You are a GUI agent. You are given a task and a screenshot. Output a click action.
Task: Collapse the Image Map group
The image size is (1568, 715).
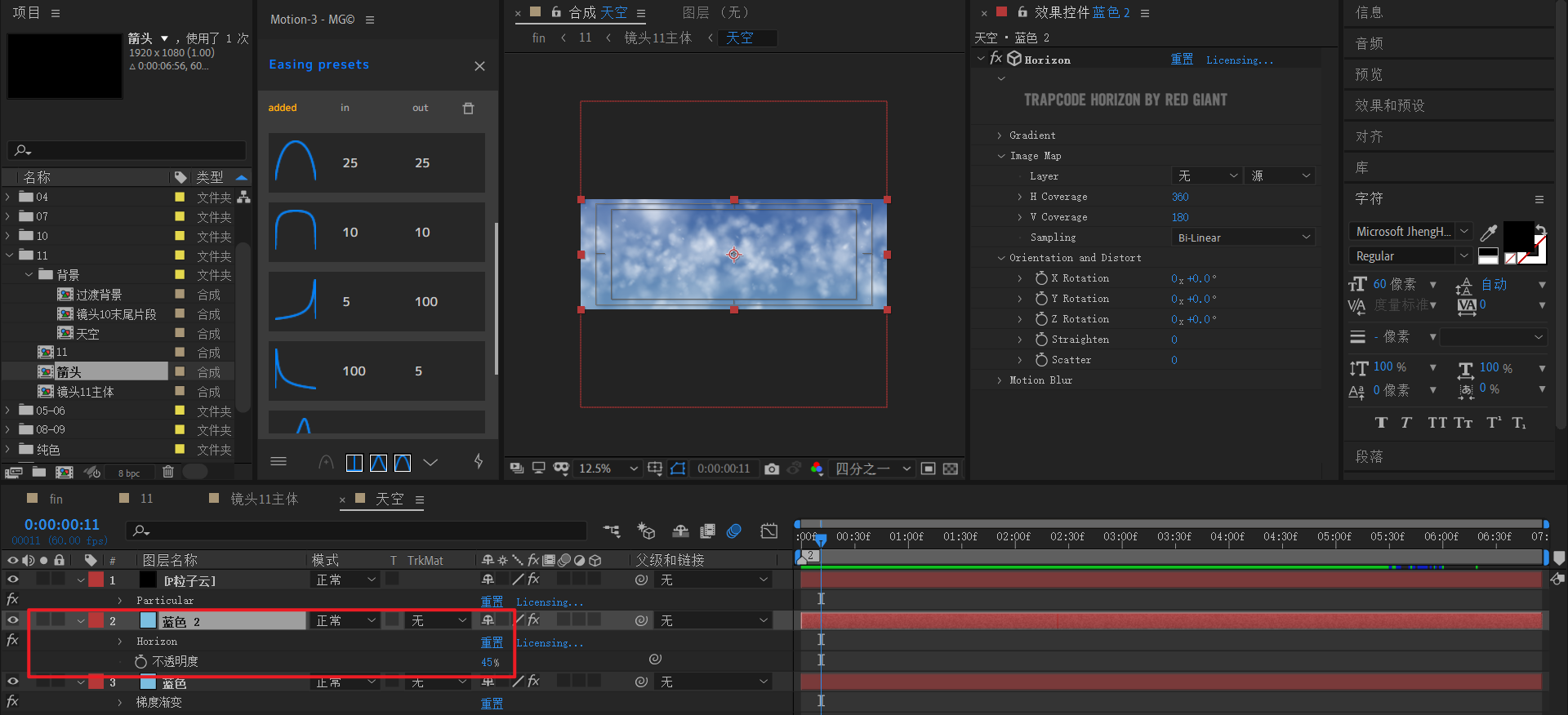click(x=1000, y=156)
